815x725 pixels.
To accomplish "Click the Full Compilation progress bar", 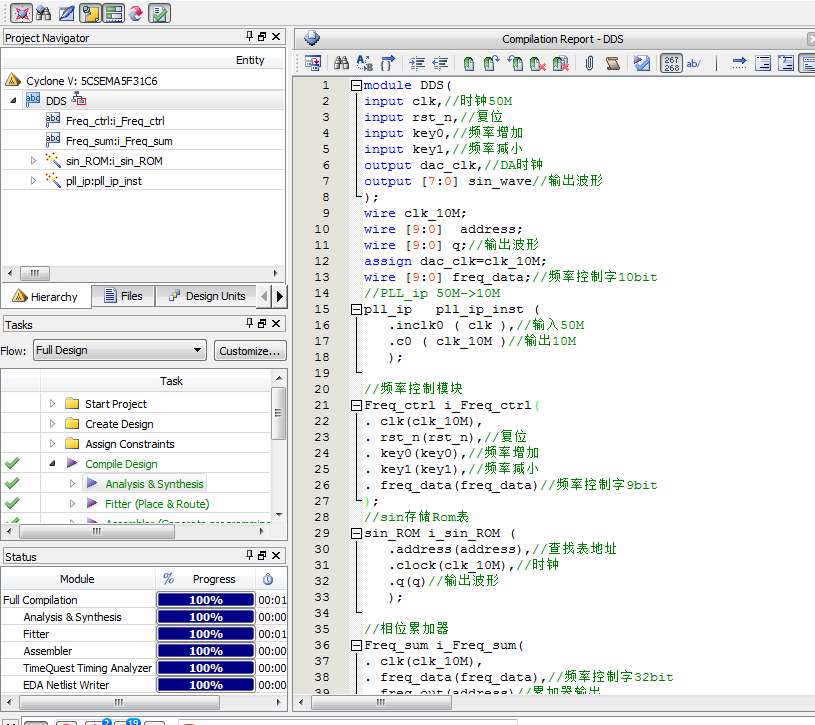I will [205, 600].
